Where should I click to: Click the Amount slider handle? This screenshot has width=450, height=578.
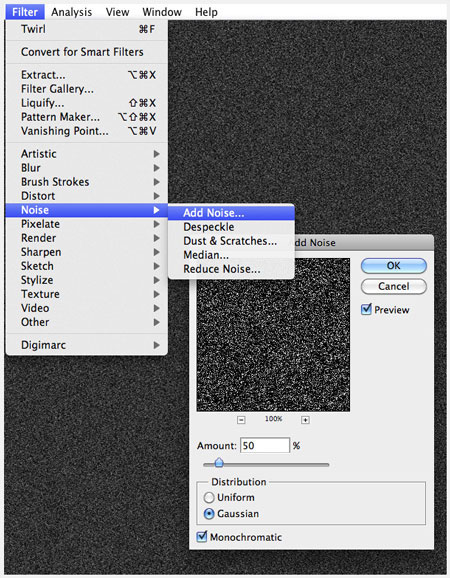[x=219, y=462]
